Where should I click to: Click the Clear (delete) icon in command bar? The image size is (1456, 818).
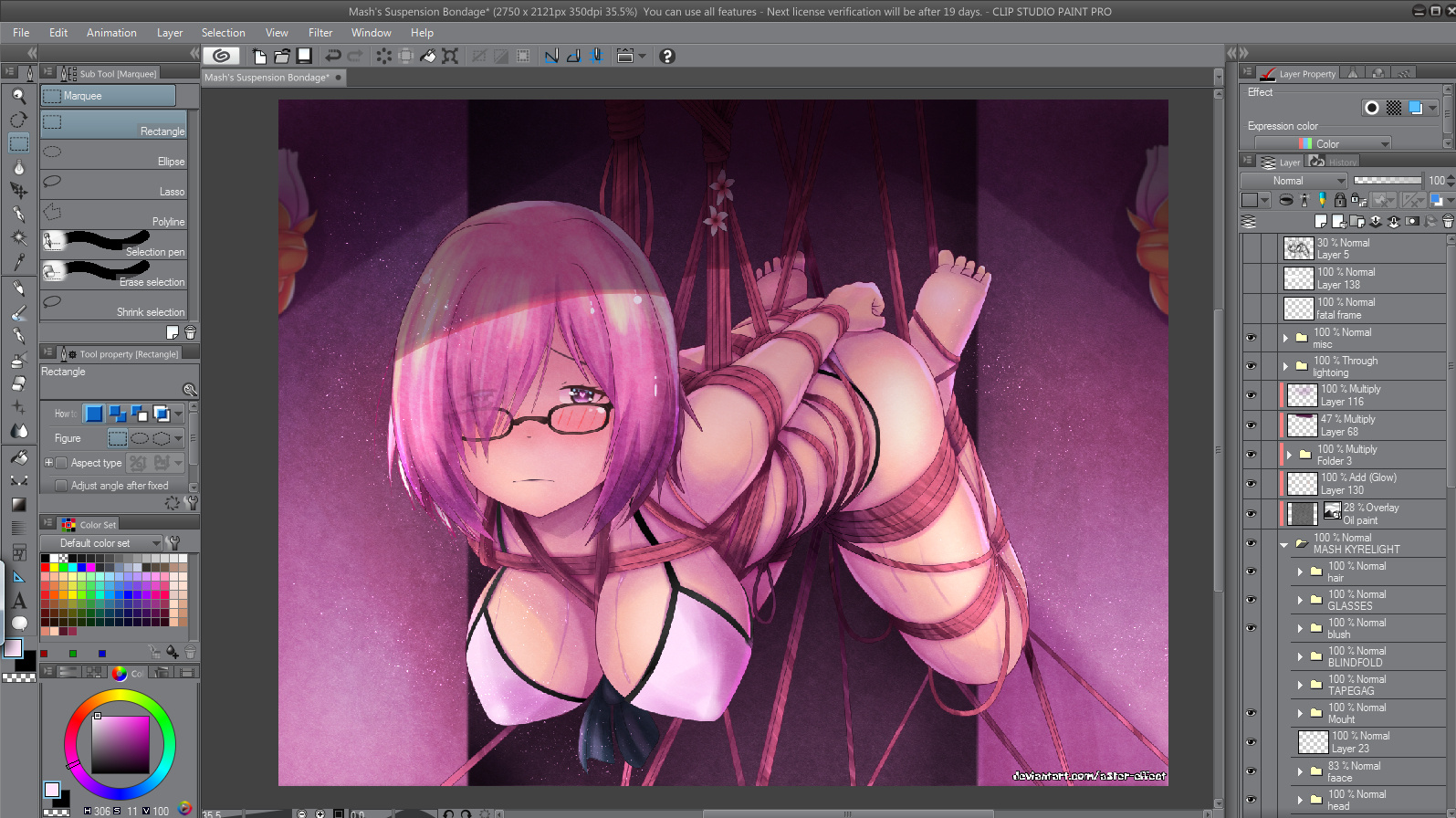pyautogui.click(x=383, y=56)
